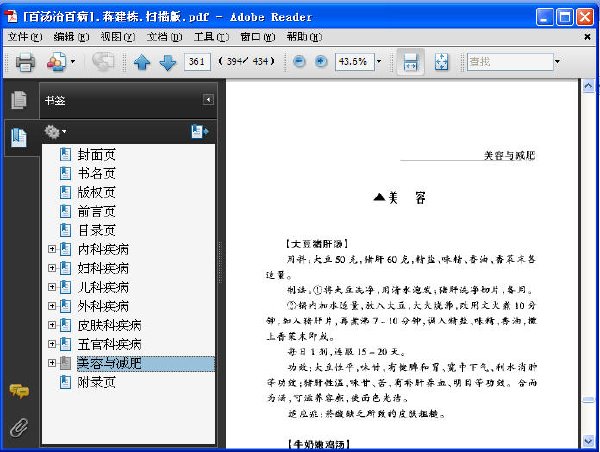
Task: Click the page number field showing 361
Action: click(x=197, y=61)
